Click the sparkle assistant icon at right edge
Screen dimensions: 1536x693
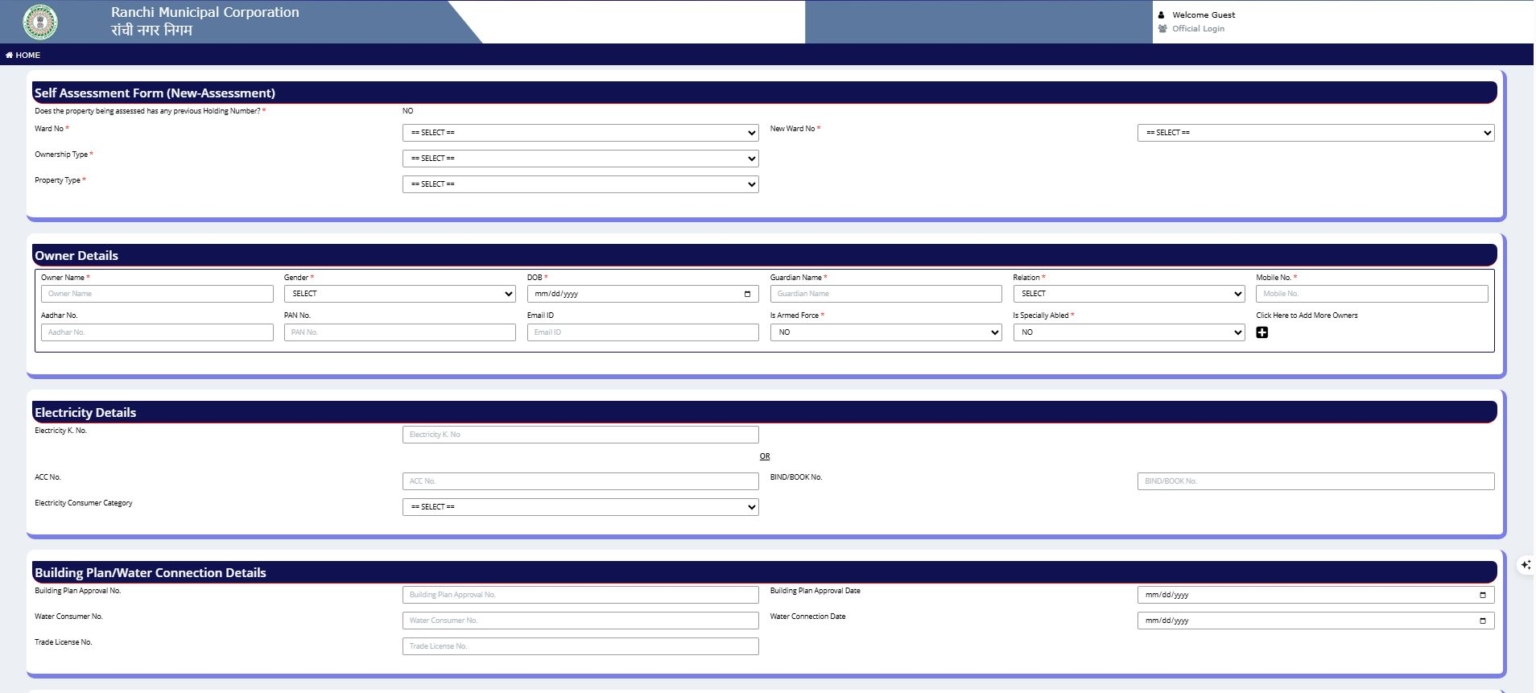[x=1525, y=565]
